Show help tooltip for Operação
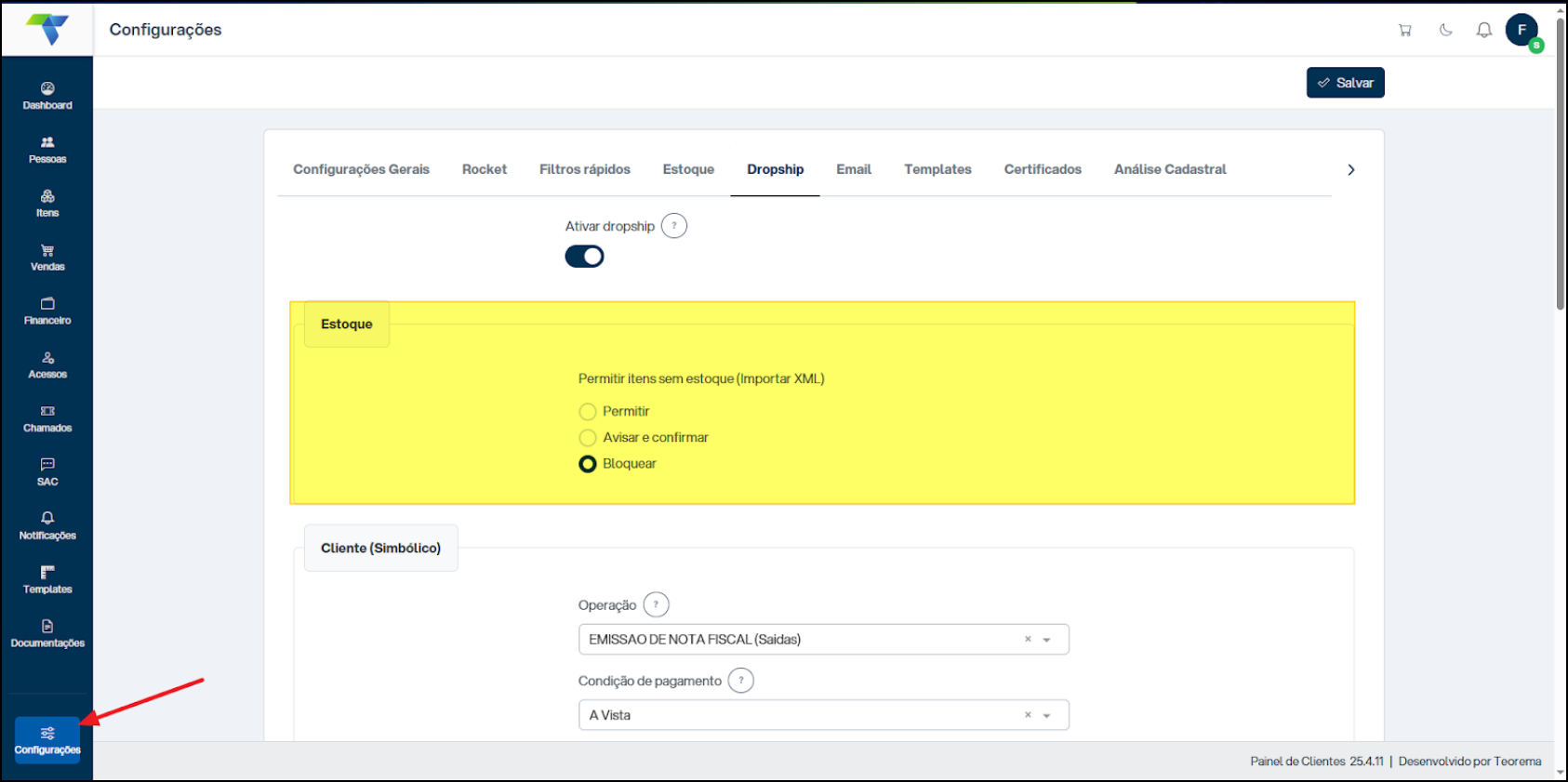Viewport: 1568px width, 782px height. [656, 604]
